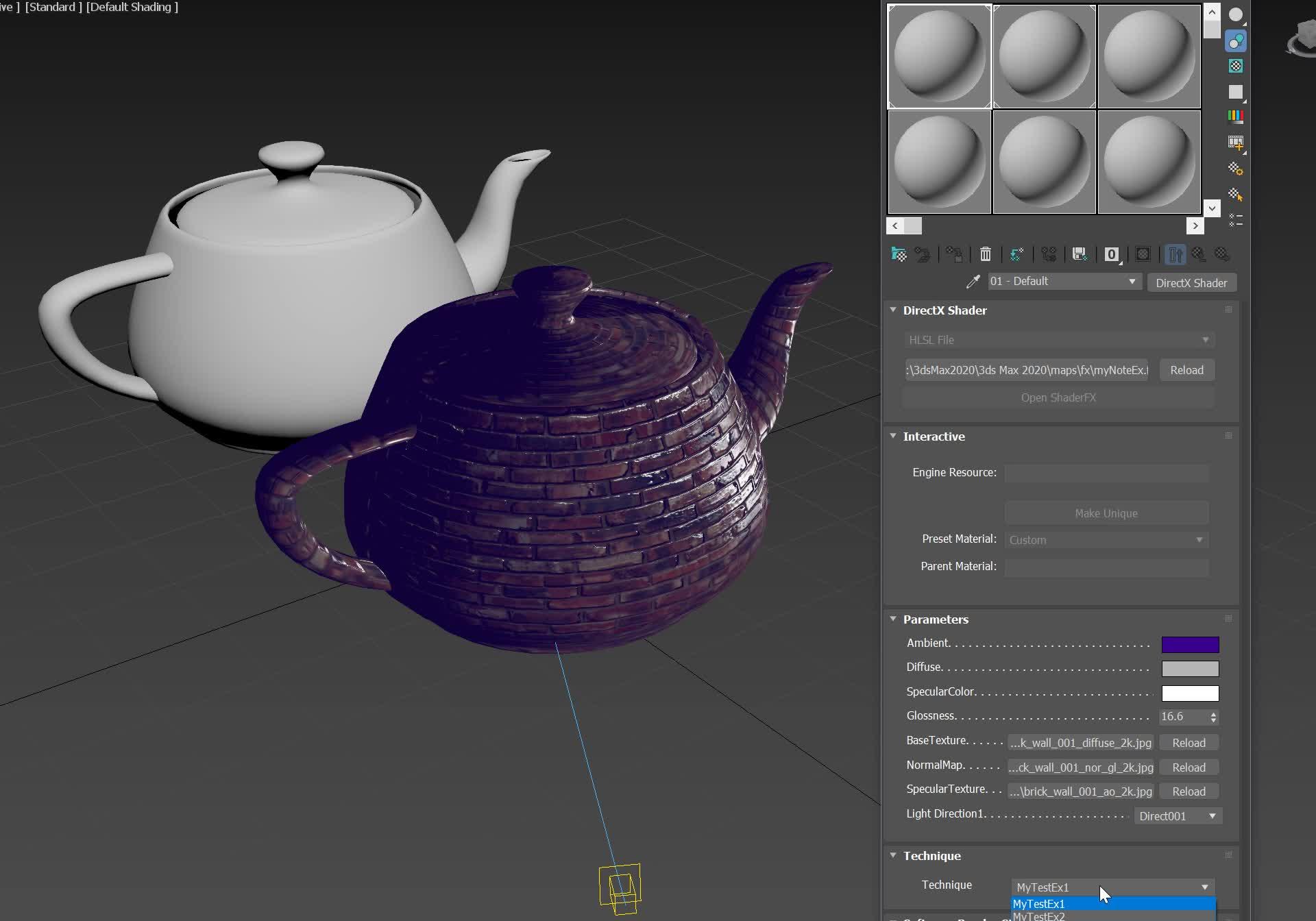Click the Reset Map to Default trash icon

pyautogui.click(x=986, y=254)
